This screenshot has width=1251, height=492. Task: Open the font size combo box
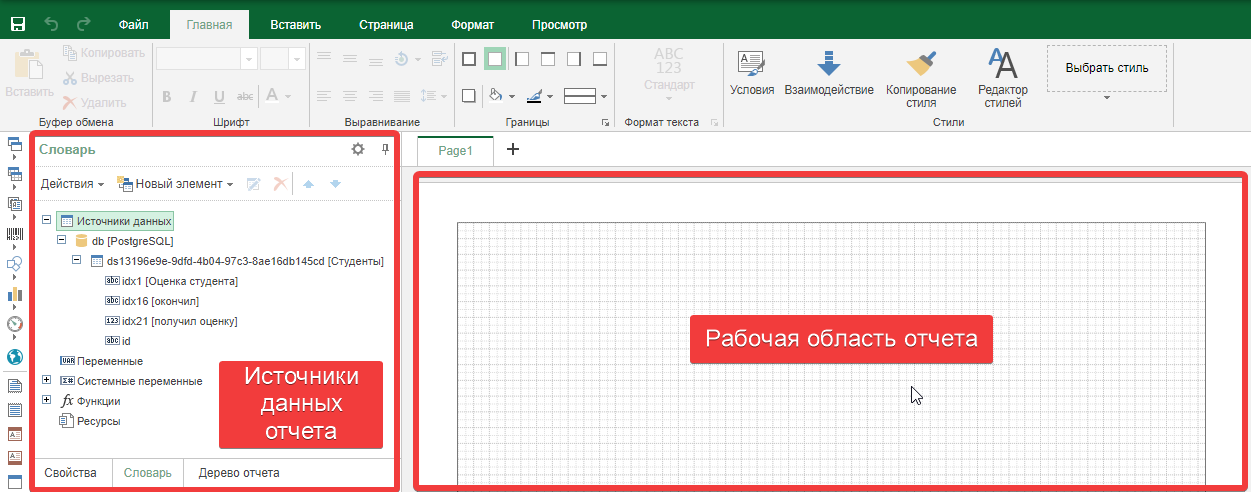(x=282, y=59)
